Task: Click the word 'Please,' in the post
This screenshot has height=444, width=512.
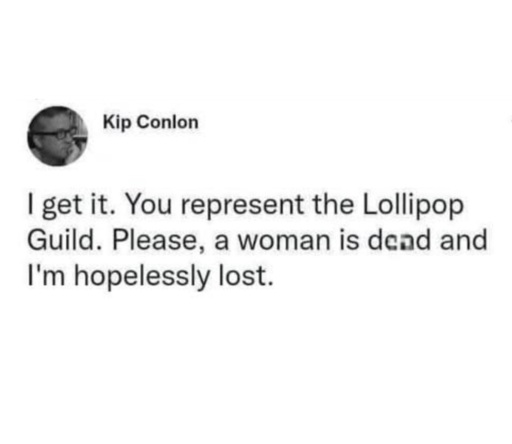Action: [x=156, y=241]
